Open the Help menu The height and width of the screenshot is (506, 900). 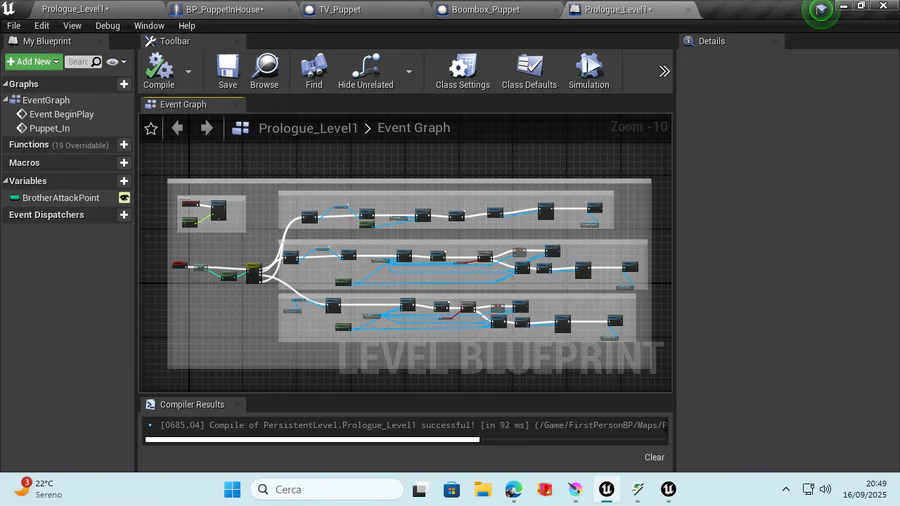pos(187,26)
